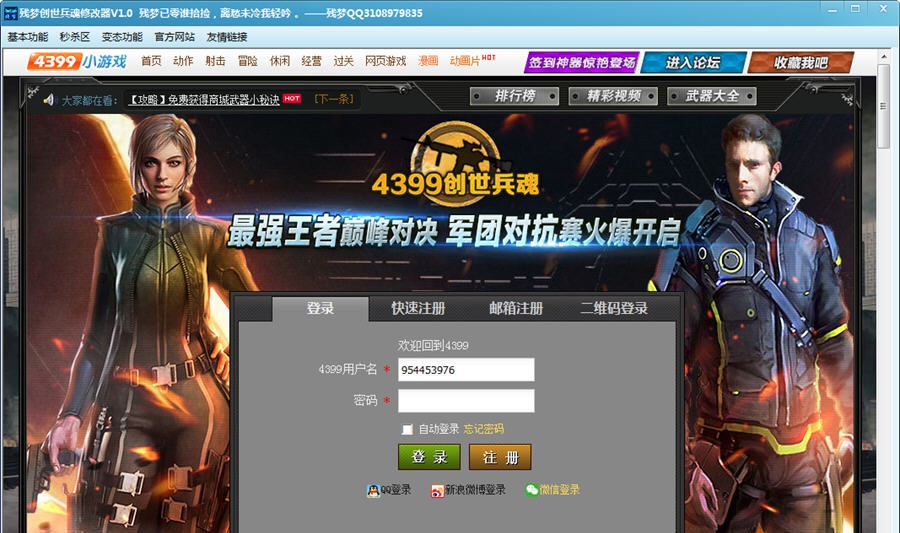Open the 武器大全 button
This screenshot has height=533, width=900.
pos(712,96)
